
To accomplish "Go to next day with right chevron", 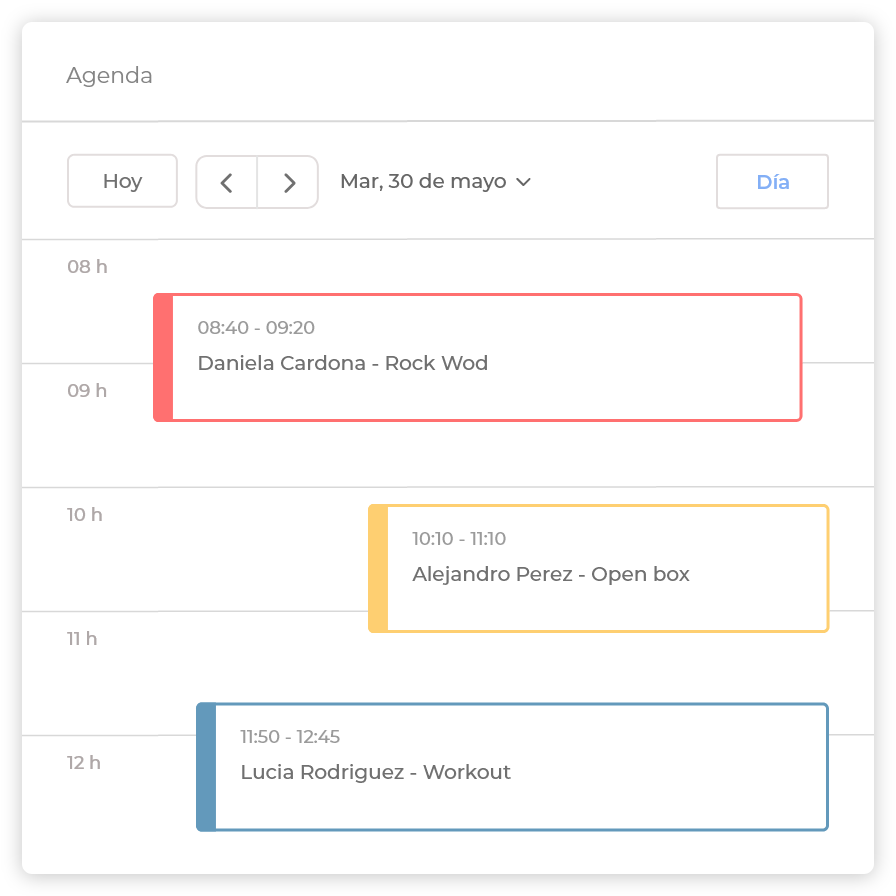I will click(x=289, y=182).
